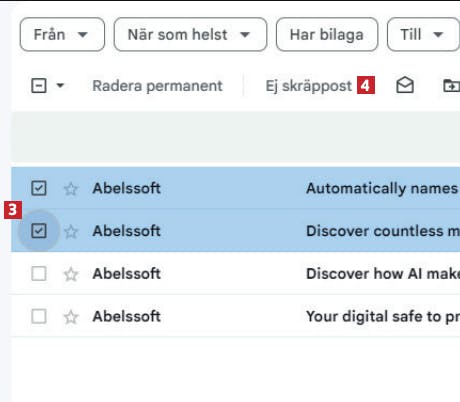Star the Discover how AI email
Viewport: 460px width, 402px height.
click(x=71, y=274)
